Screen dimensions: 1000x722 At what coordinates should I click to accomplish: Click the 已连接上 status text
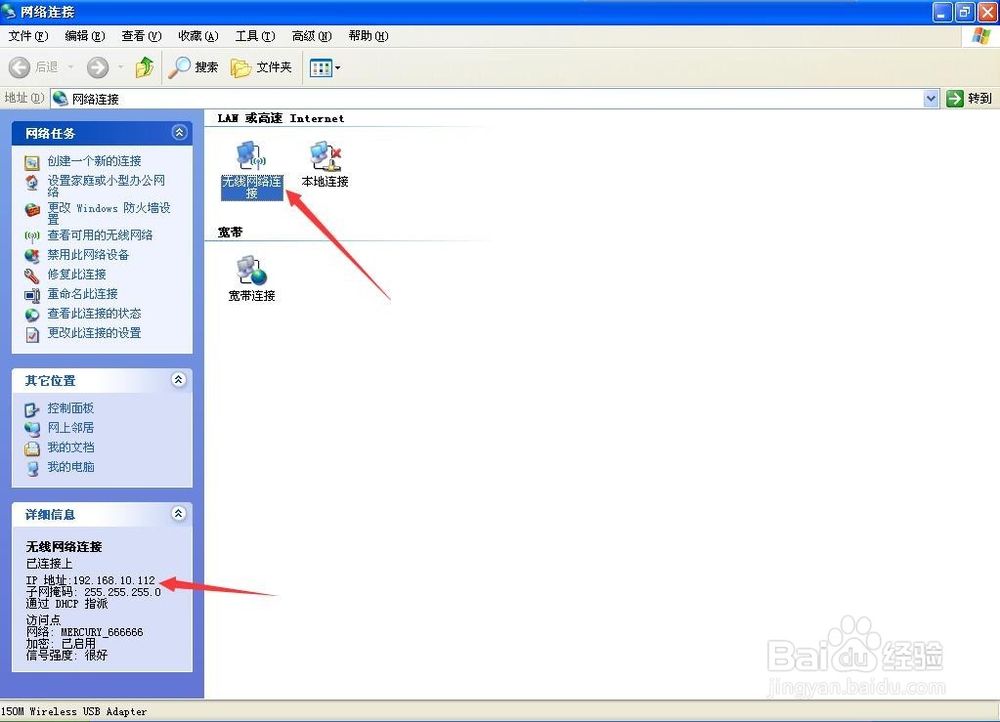pyautogui.click(x=49, y=564)
